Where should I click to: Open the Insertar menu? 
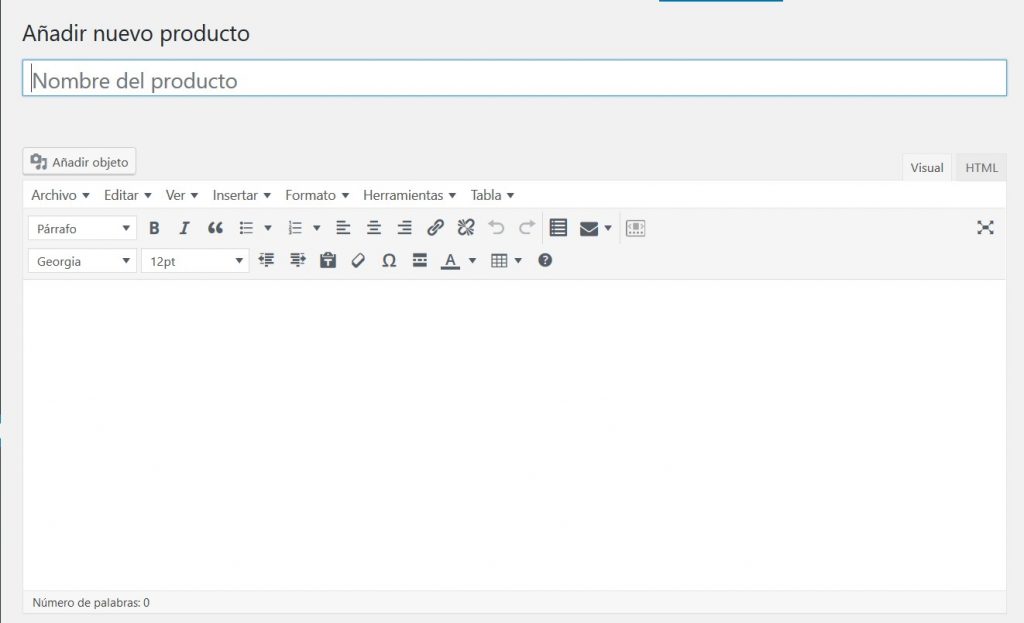[241, 195]
